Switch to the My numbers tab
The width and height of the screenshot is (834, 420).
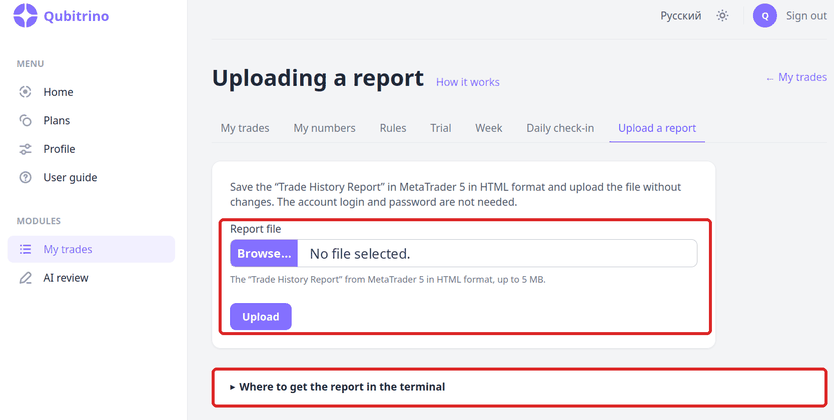click(x=324, y=128)
